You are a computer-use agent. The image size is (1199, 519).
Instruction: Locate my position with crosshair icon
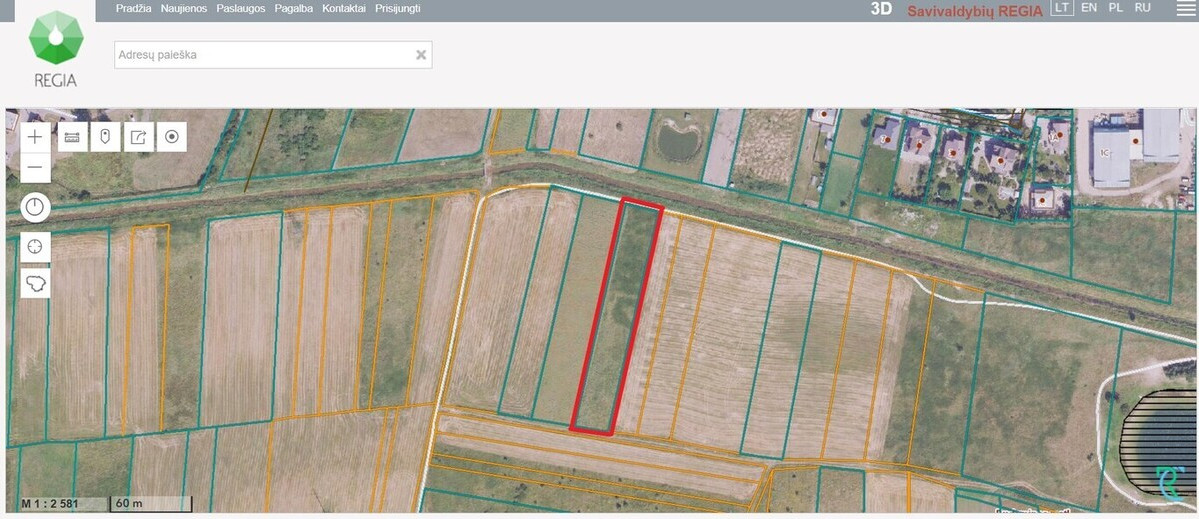click(x=35, y=247)
